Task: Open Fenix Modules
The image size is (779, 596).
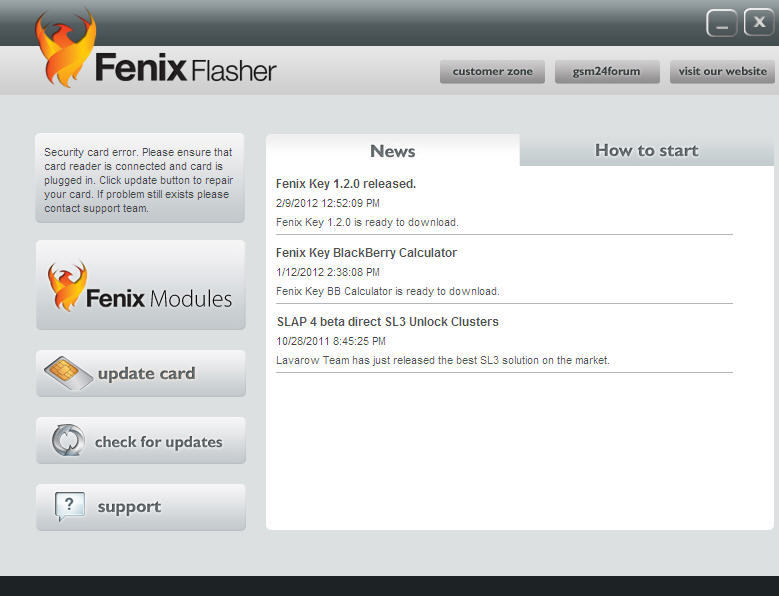Action: click(x=158, y=298)
